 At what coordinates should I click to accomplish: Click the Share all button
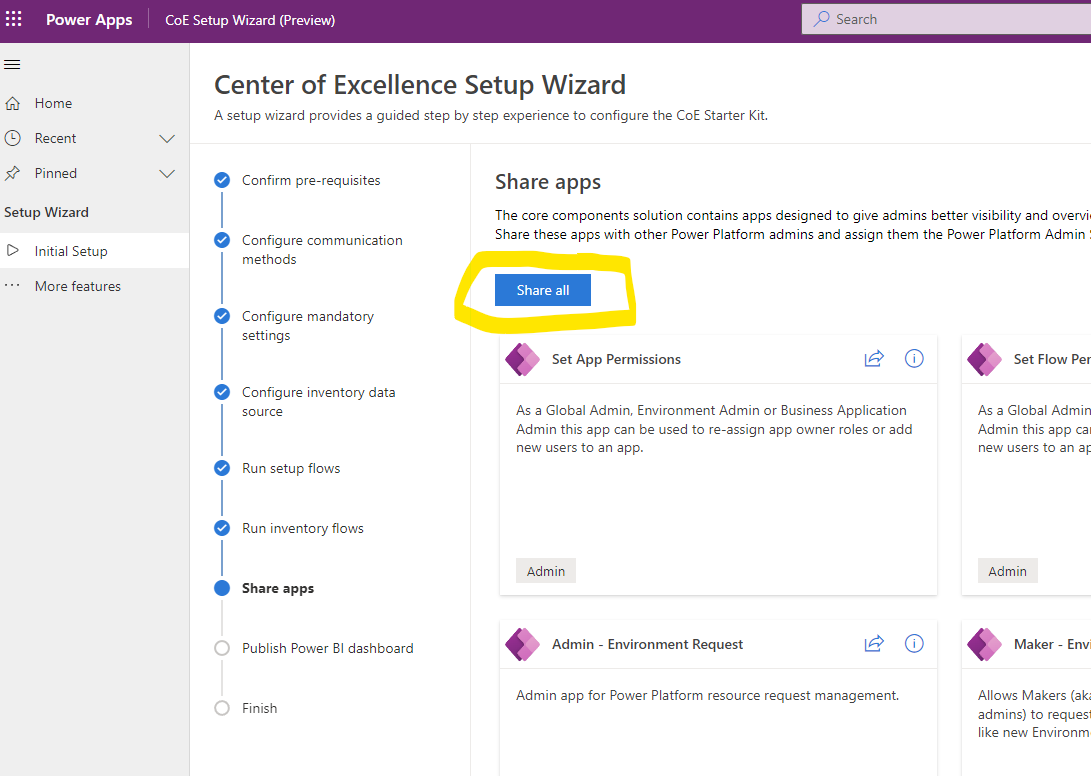[542, 289]
